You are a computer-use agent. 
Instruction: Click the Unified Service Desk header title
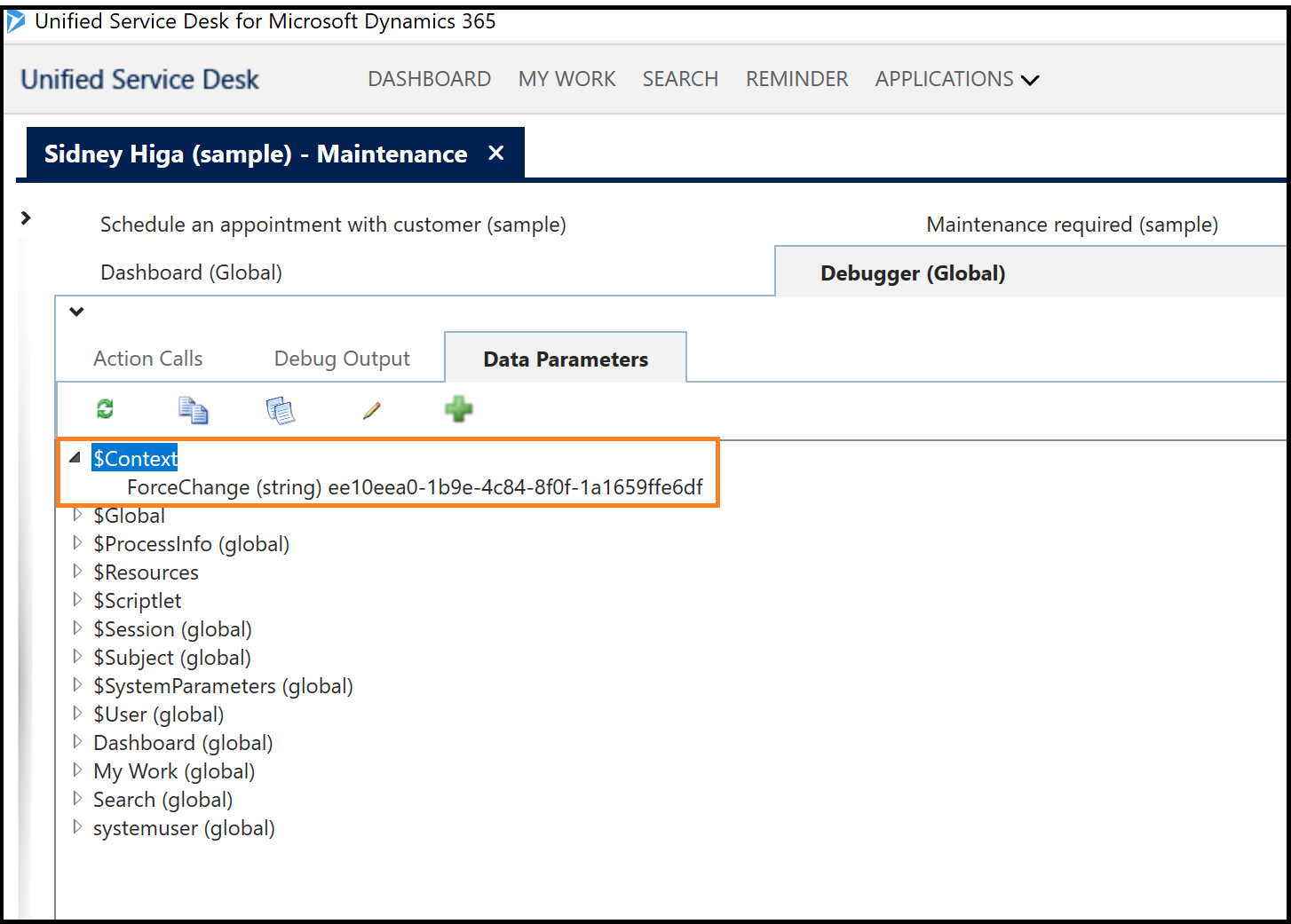[x=140, y=79]
